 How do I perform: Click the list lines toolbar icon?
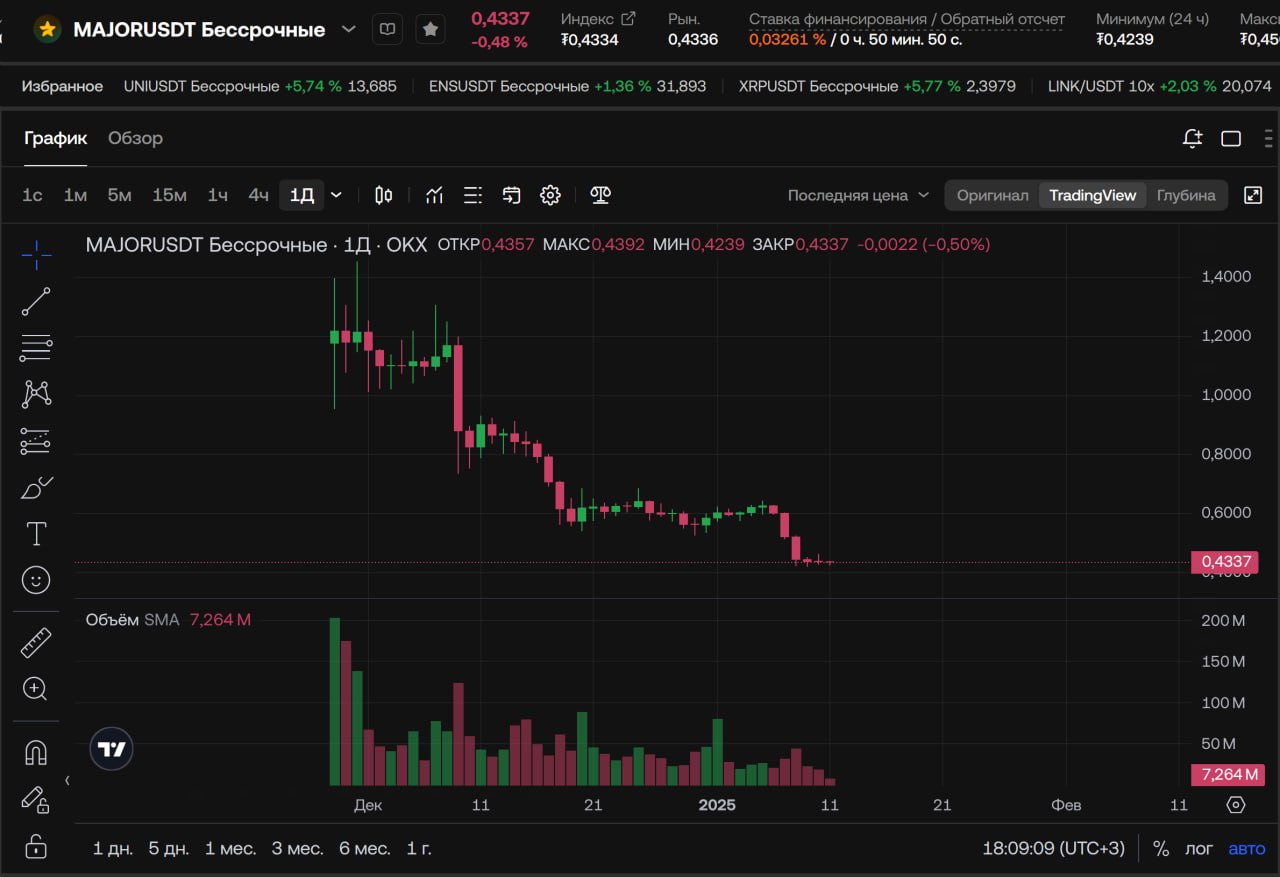click(x=473, y=195)
